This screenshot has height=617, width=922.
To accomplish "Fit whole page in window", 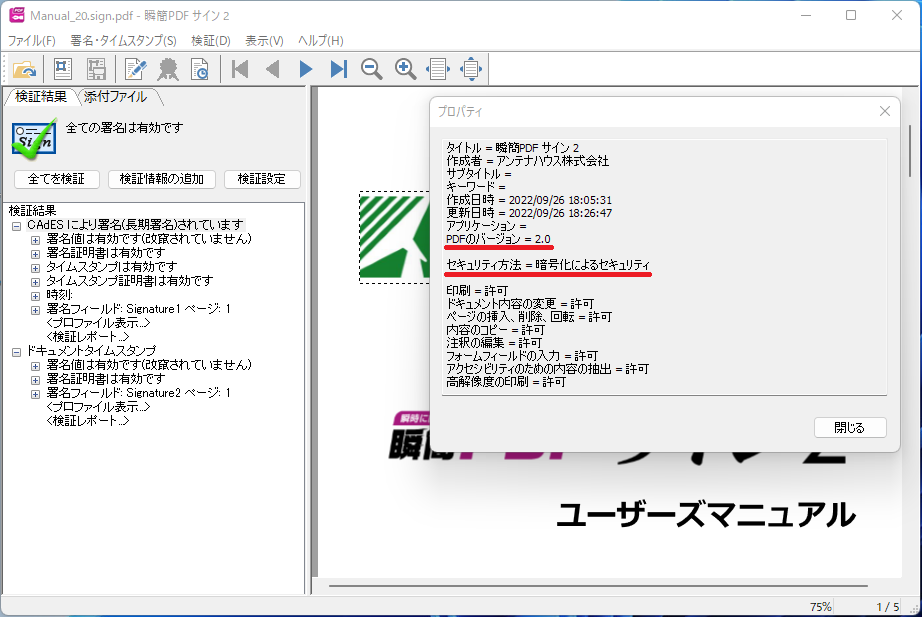I will click(x=471, y=69).
